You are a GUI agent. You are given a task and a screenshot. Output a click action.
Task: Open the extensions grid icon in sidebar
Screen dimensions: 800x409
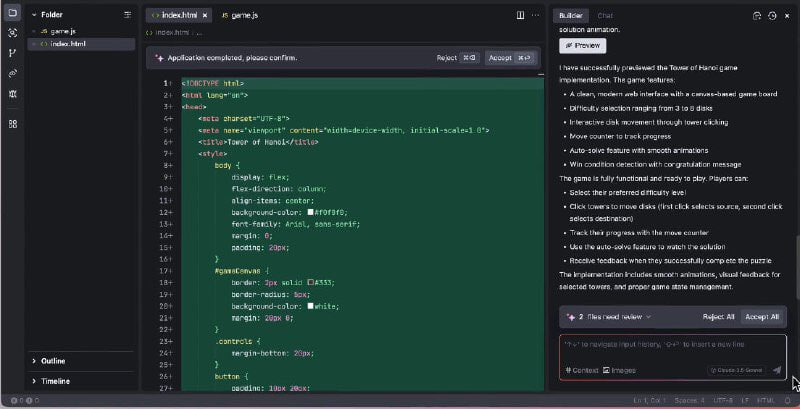click(12, 124)
